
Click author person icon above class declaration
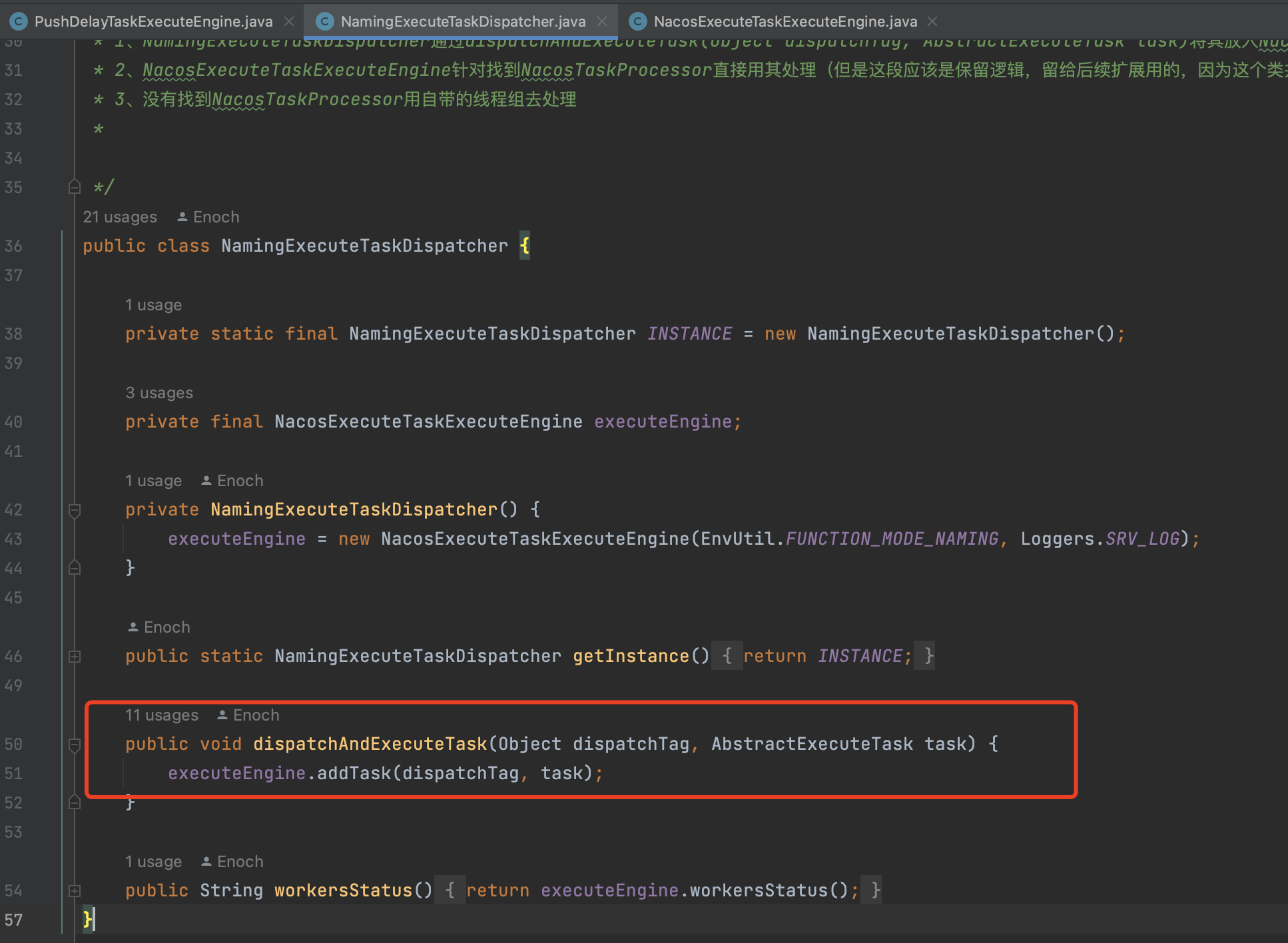click(182, 217)
